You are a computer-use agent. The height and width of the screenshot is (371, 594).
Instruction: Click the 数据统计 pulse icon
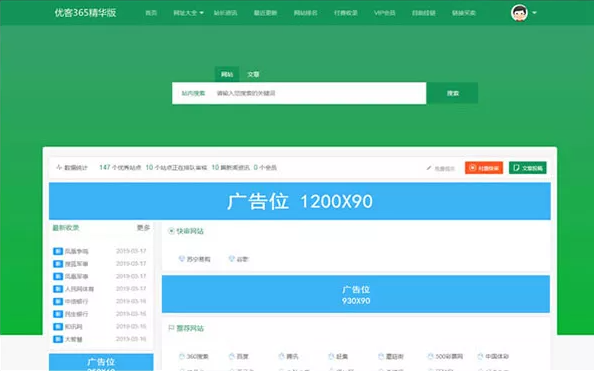[59, 167]
